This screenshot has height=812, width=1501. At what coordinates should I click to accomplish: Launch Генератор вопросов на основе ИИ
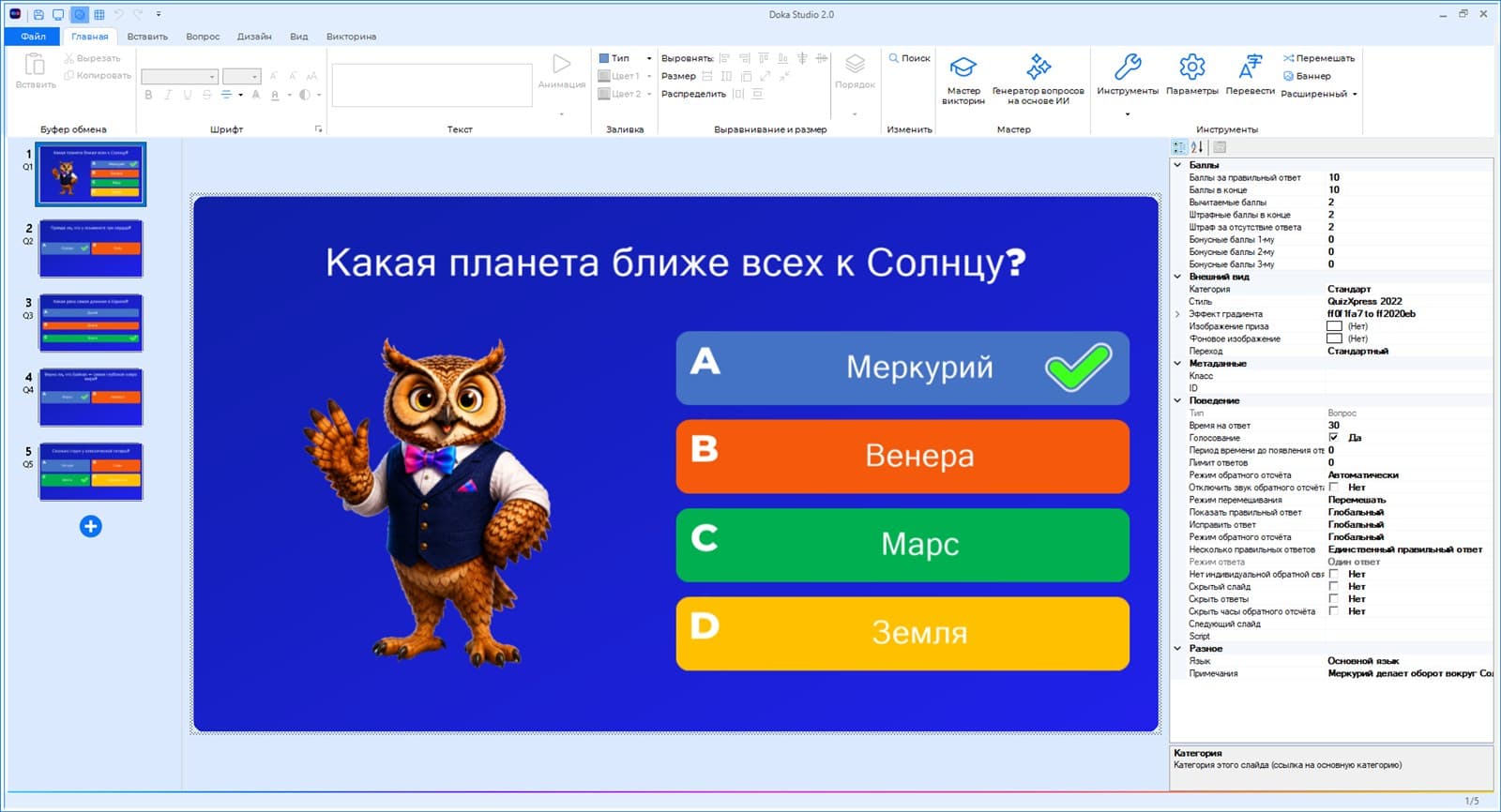(x=1039, y=80)
